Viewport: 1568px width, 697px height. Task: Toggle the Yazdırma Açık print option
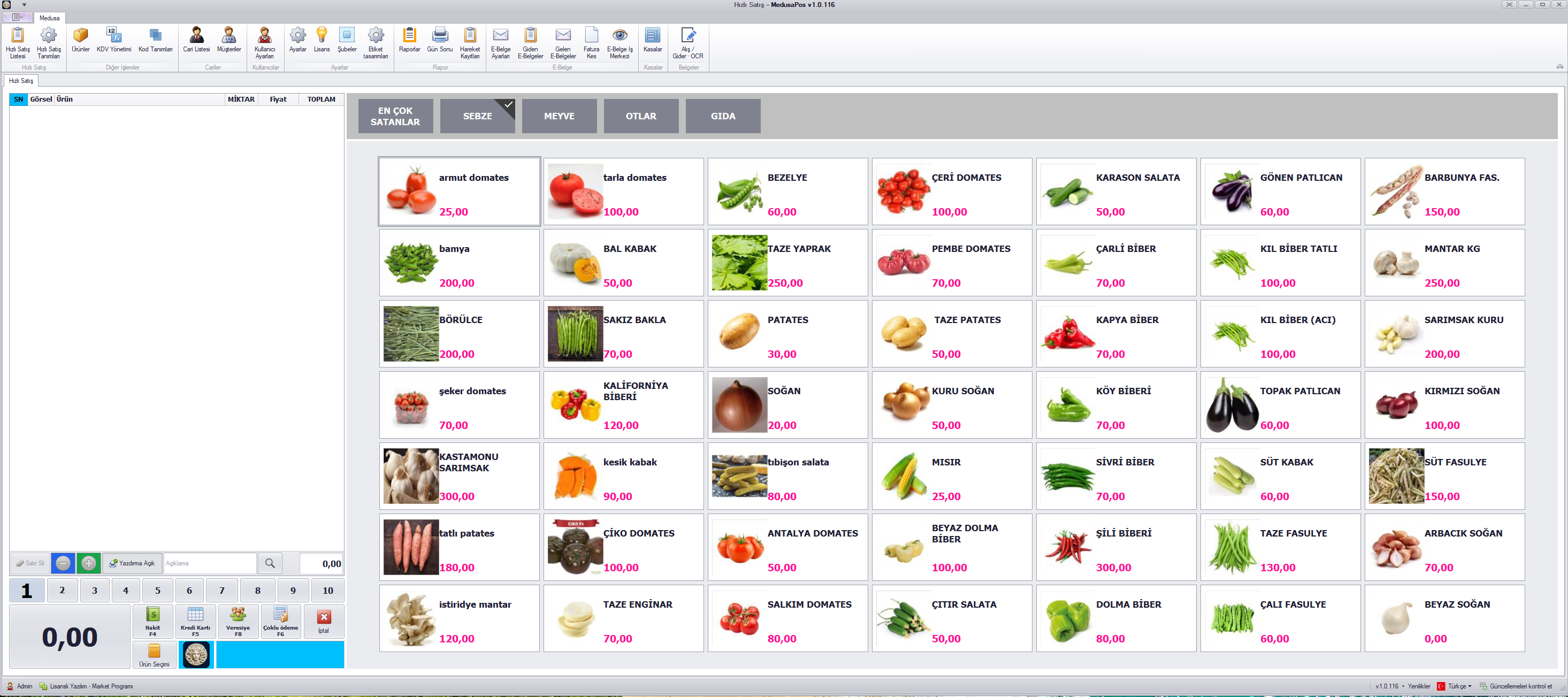[132, 563]
